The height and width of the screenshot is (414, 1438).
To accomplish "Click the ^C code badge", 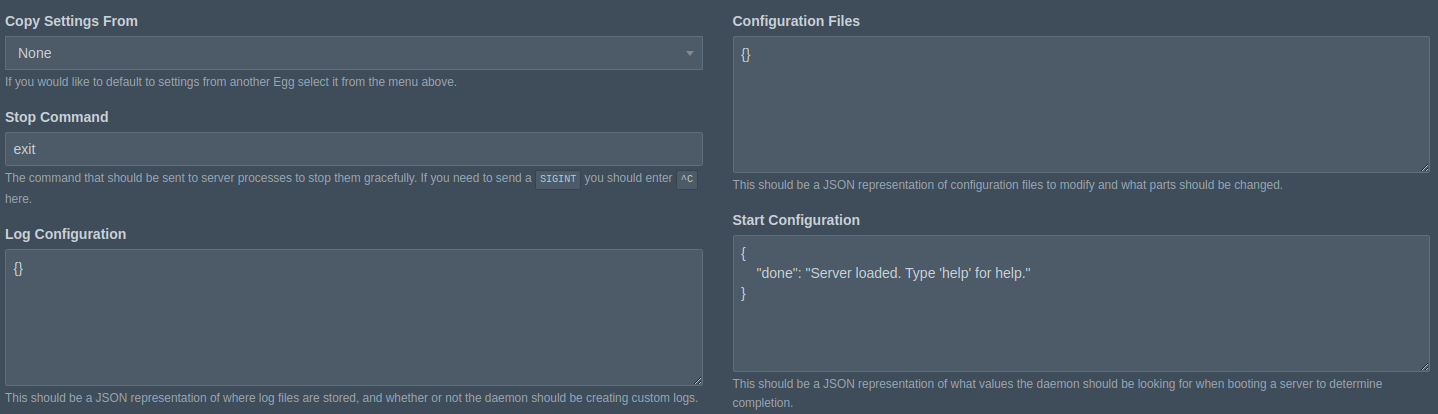I will [686, 179].
